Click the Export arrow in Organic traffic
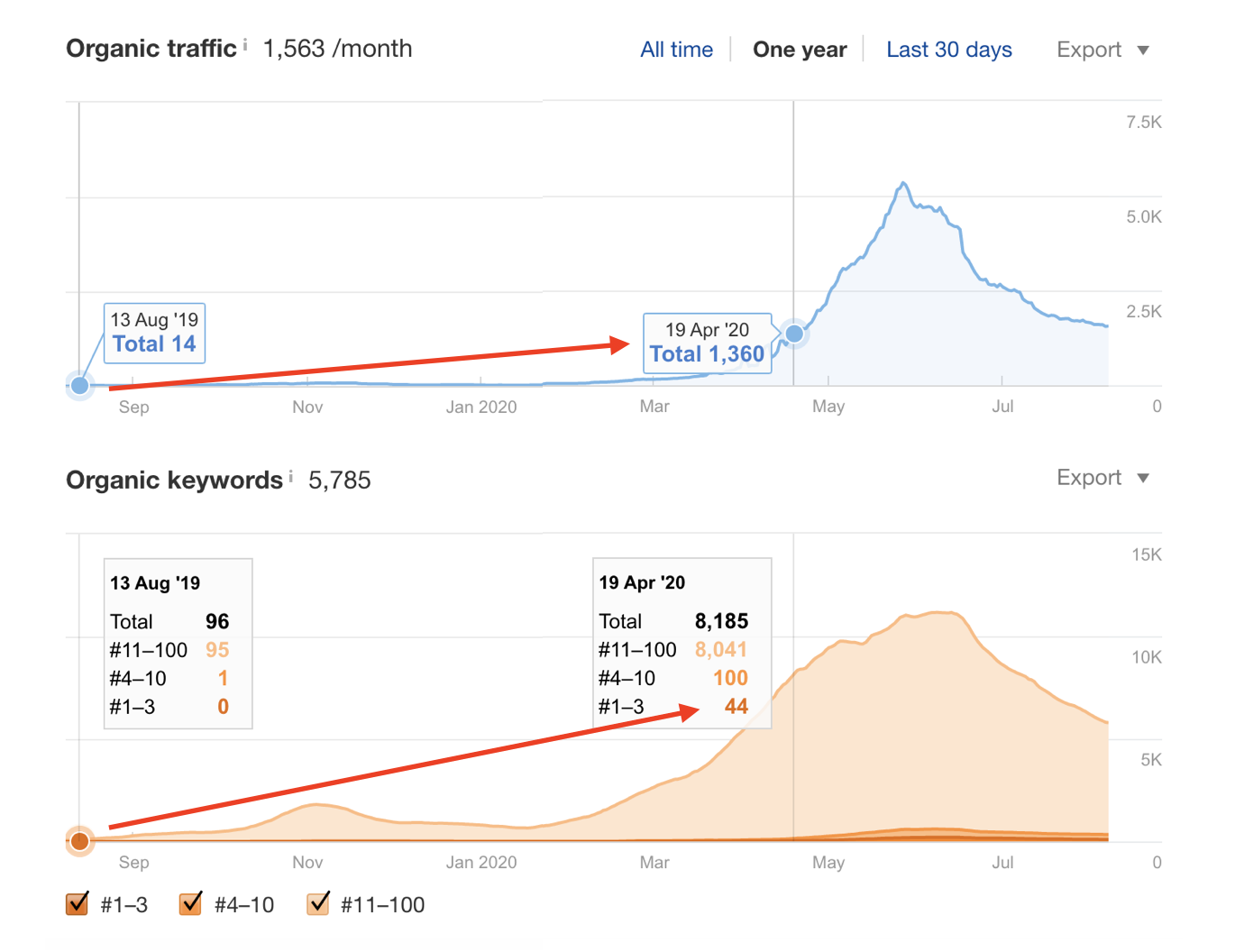Viewport: 1235px width, 952px height. pos(1143,50)
